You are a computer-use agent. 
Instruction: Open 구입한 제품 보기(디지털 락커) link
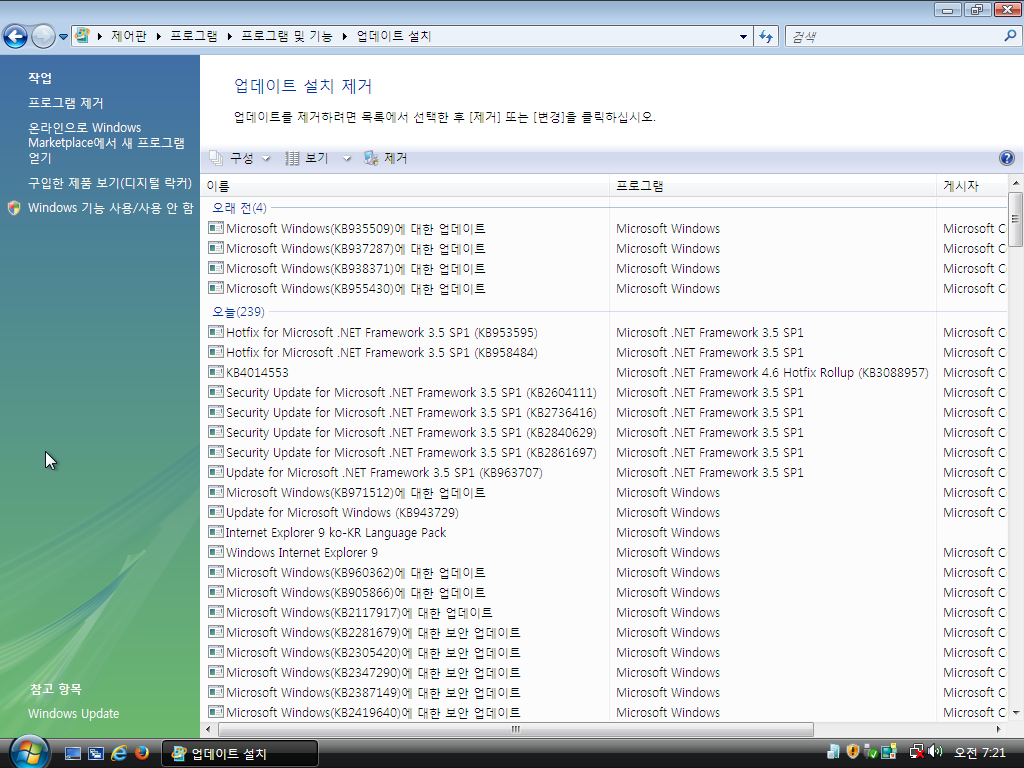click(x=110, y=183)
